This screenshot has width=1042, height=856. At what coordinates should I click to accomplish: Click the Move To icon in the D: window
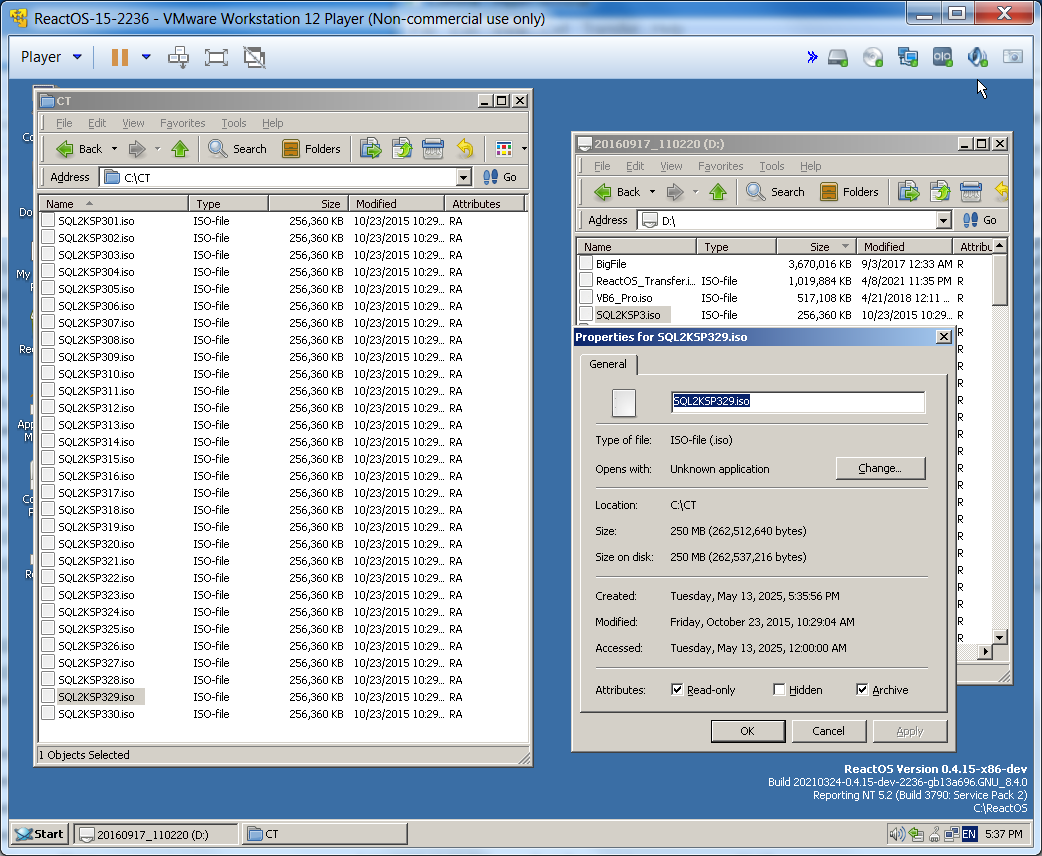tap(908, 192)
